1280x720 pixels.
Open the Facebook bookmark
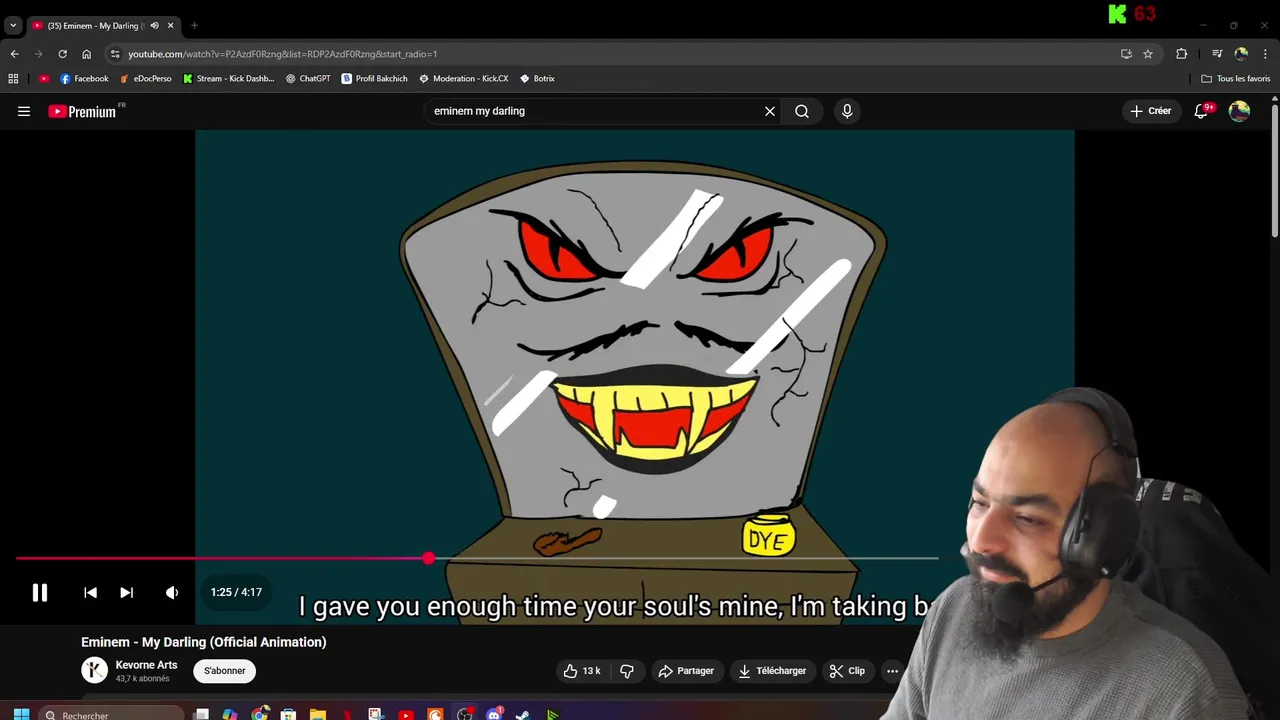pos(84,78)
